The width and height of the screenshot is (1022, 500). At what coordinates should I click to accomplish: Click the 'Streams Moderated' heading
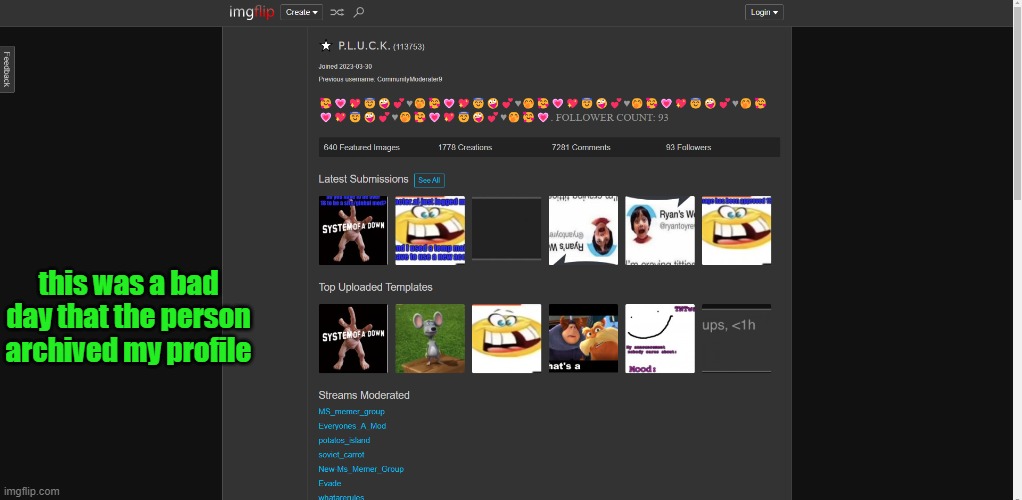tap(364, 396)
